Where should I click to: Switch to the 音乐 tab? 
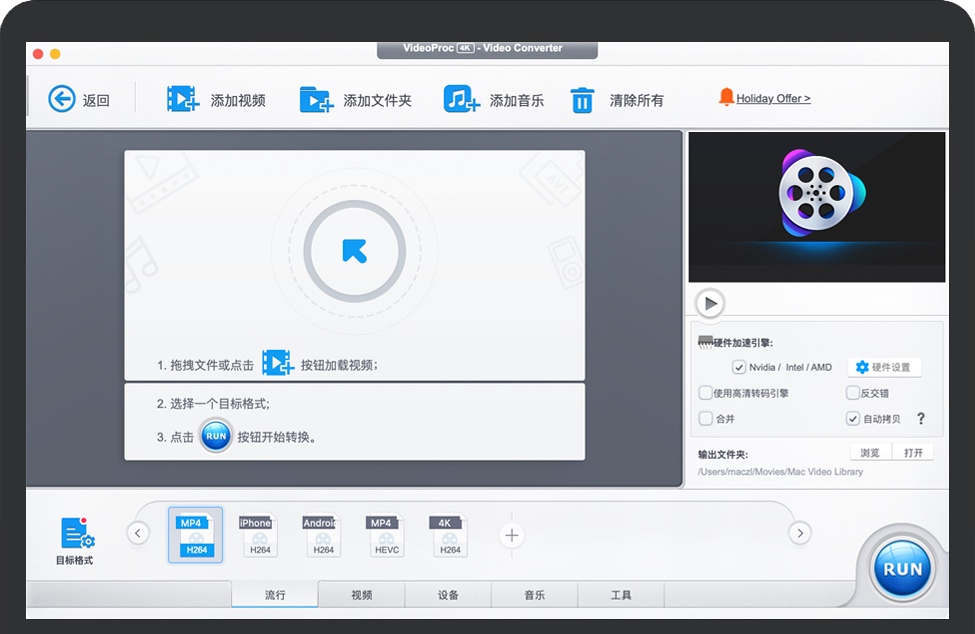[535, 595]
